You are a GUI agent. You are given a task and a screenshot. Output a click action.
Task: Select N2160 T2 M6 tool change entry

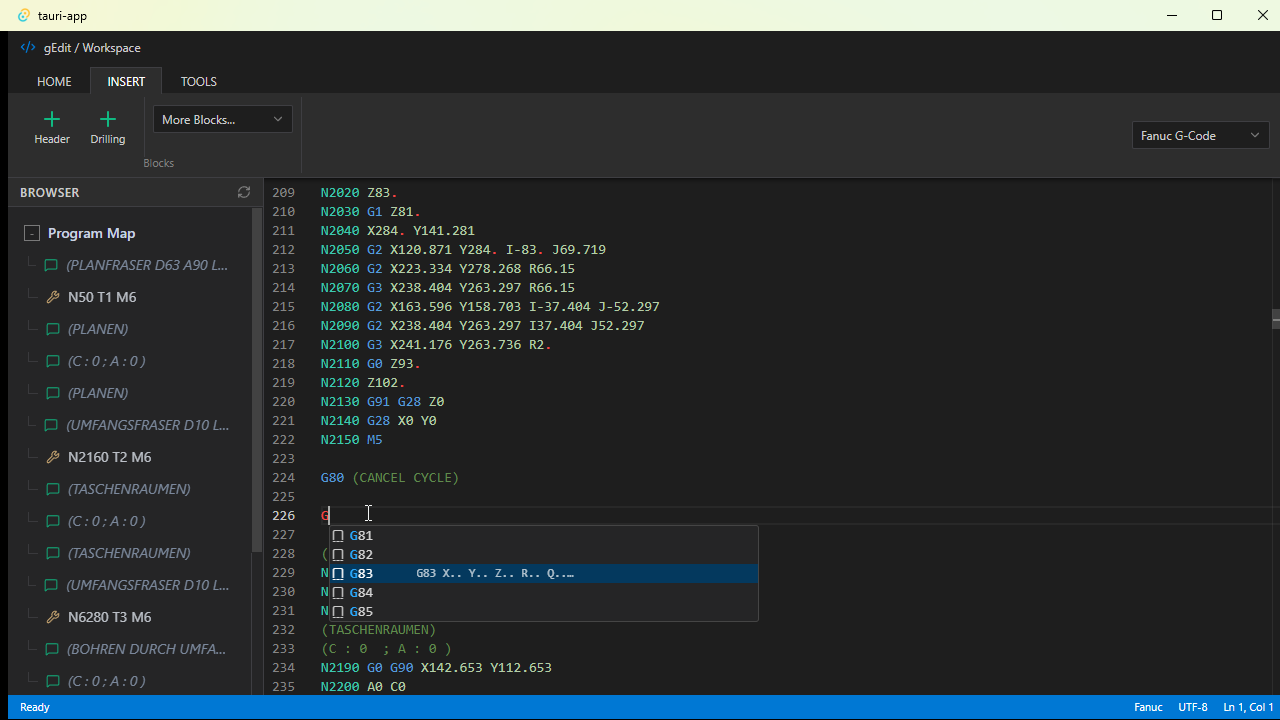click(109, 457)
